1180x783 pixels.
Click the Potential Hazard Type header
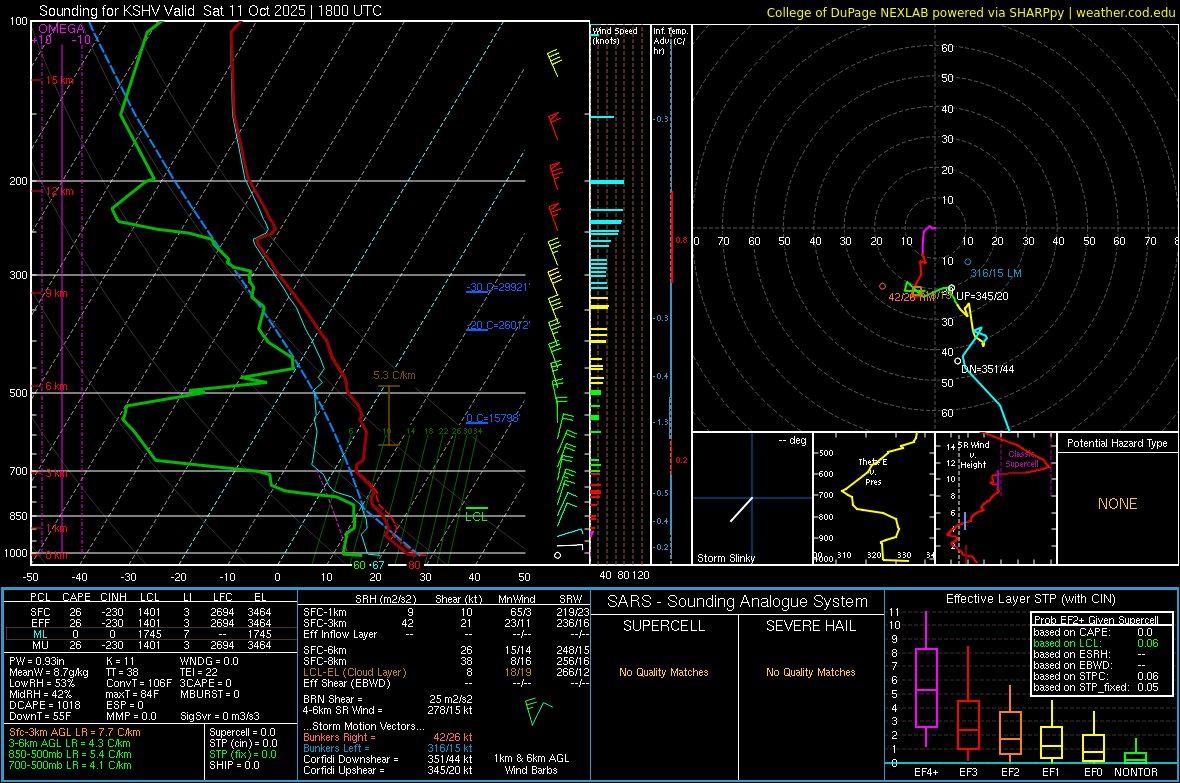(x=1117, y=443)
